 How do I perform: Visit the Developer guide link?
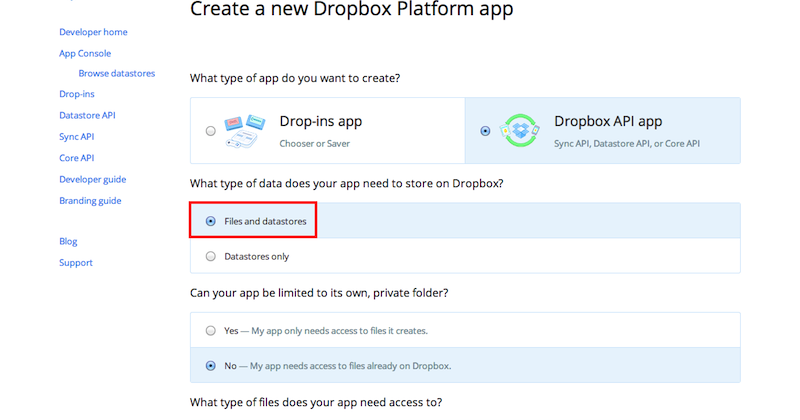click(92, 180)
